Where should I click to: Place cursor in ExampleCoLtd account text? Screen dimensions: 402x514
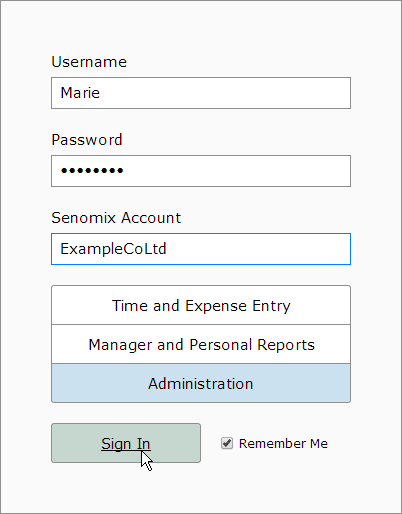point(113,249)
